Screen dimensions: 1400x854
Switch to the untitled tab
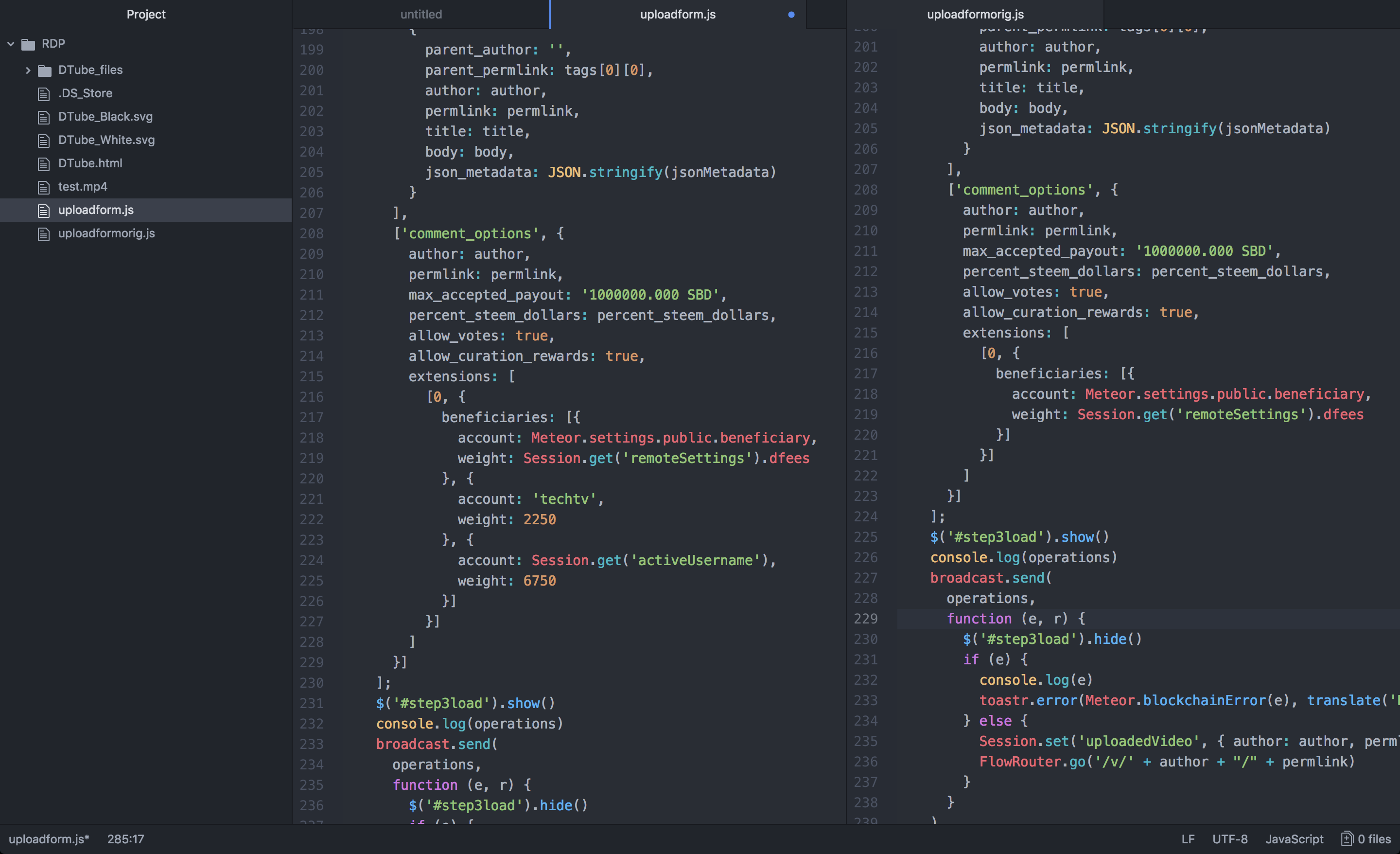421,14
